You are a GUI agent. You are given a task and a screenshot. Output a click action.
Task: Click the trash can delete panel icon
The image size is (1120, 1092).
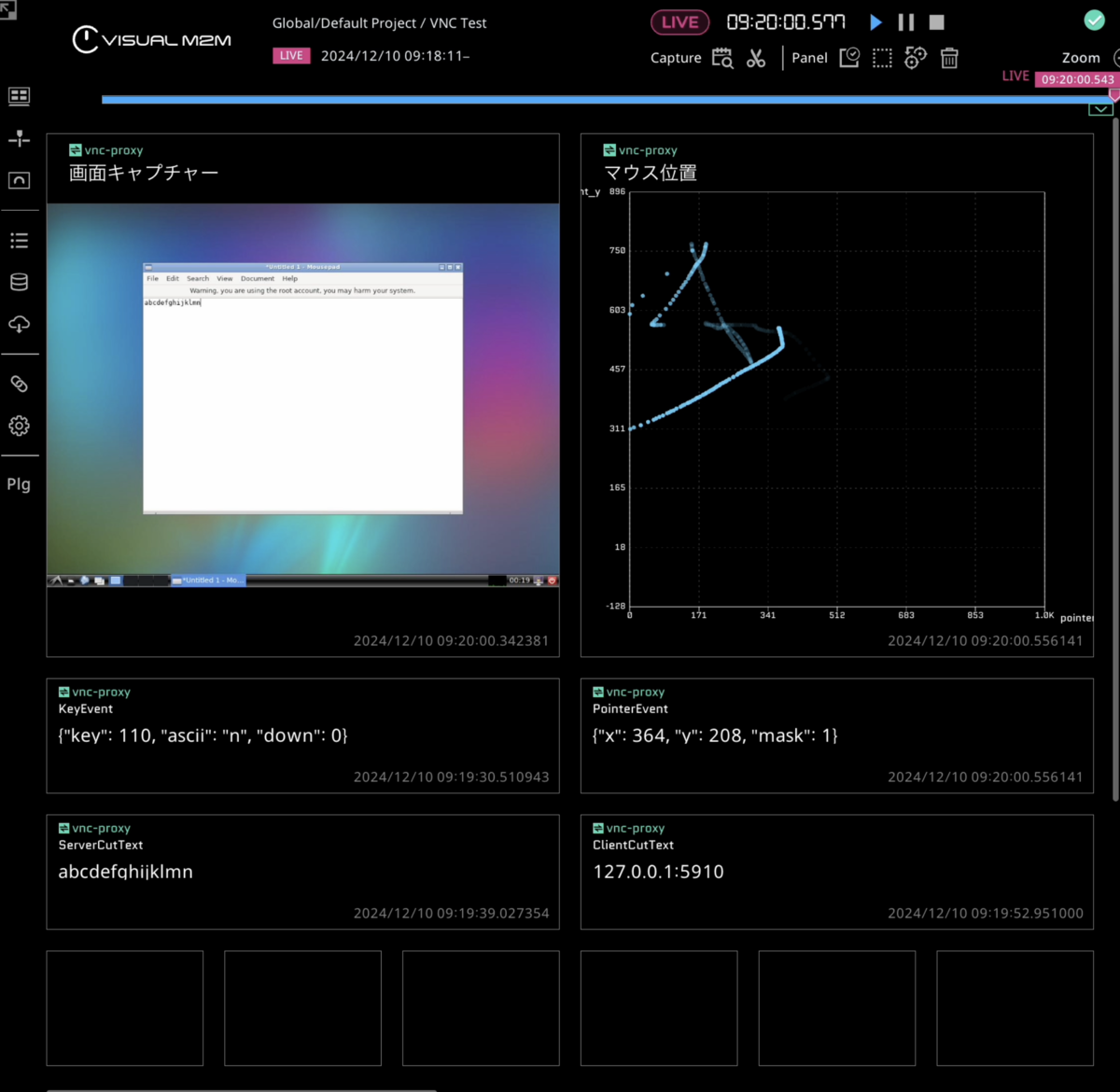pos(949,58)
